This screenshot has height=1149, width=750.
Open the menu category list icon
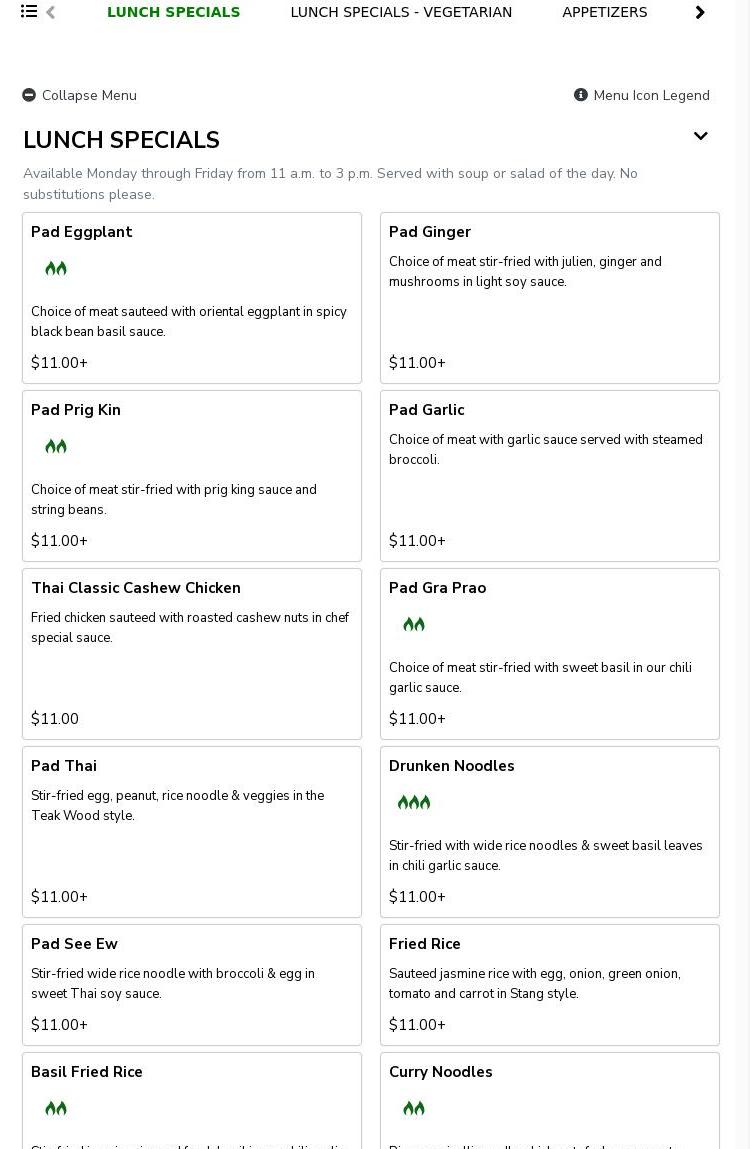coord(29,12)
